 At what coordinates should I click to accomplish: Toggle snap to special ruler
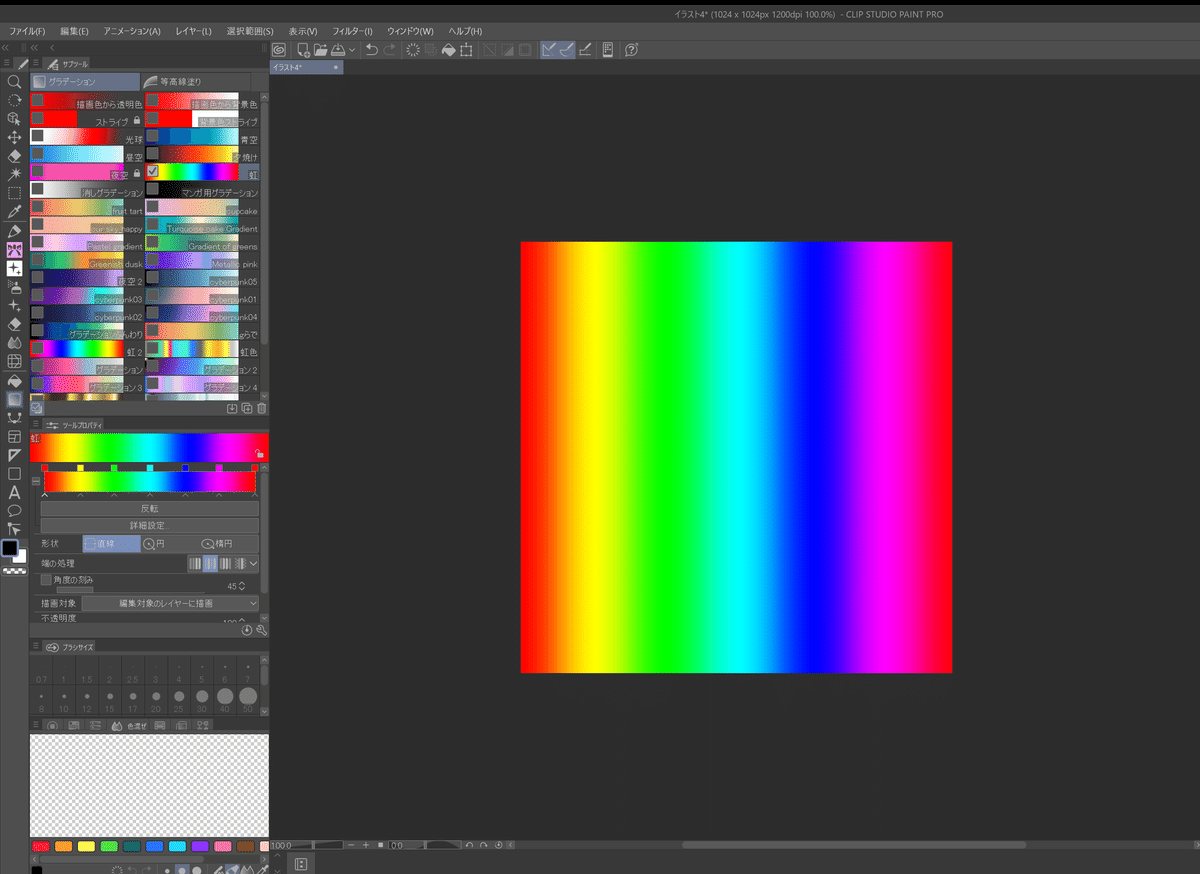click(566, 49)
